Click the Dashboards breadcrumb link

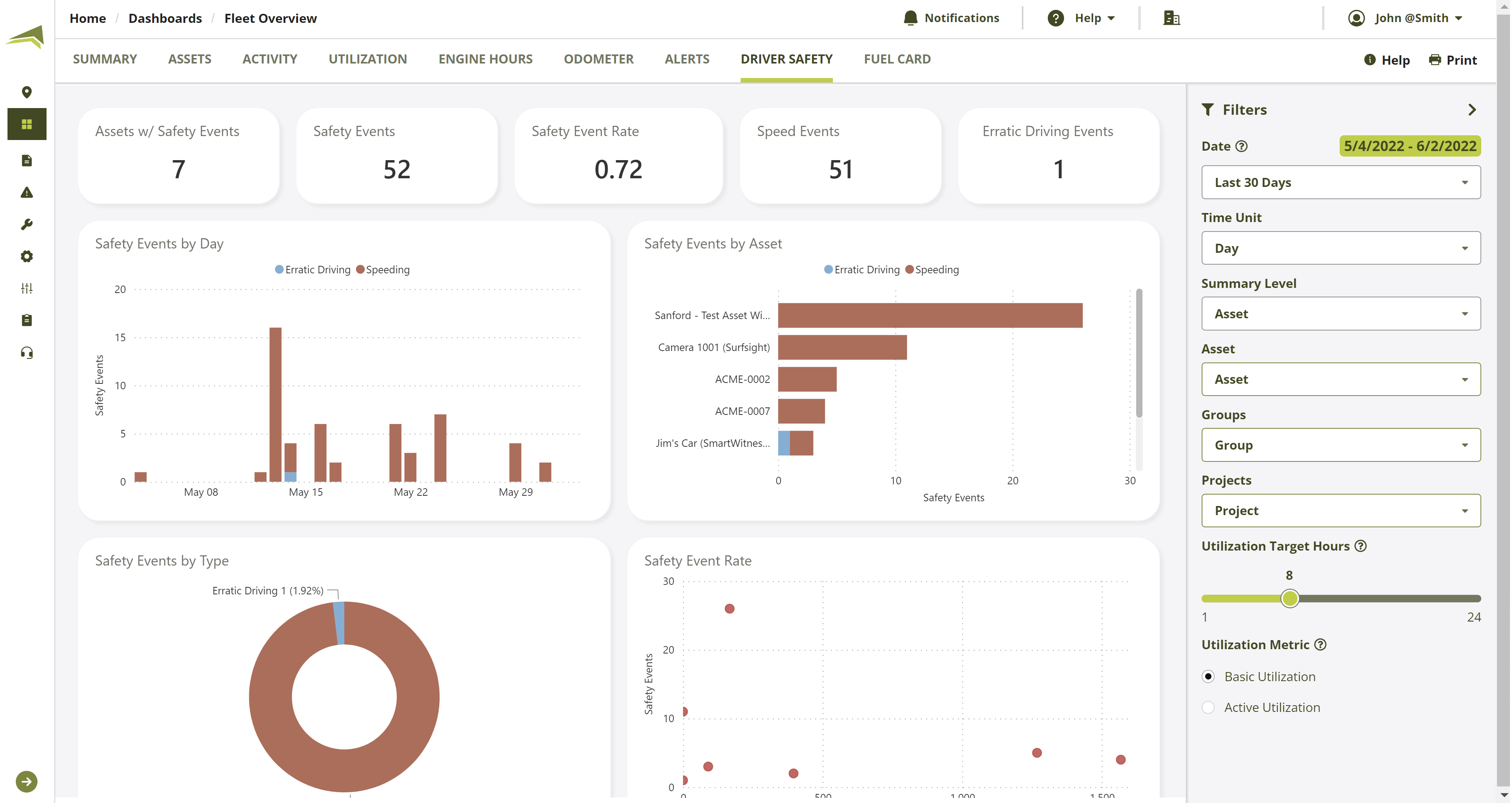pyautogui.click(x=165, y=18)
